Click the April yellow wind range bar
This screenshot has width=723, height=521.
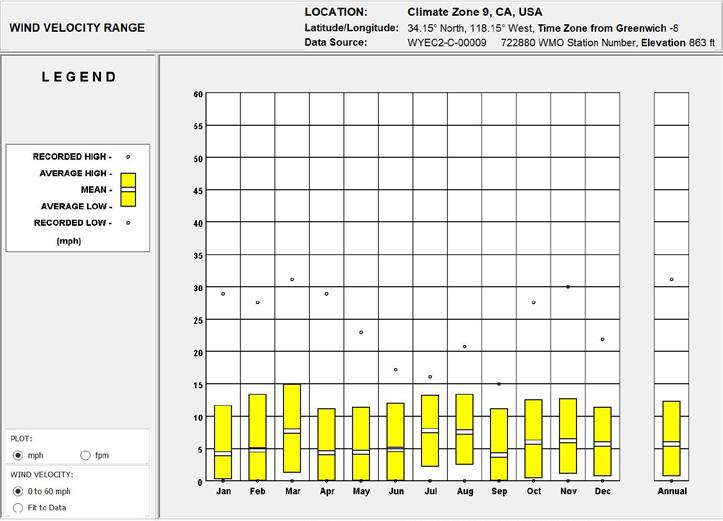click(x=326, y=444)
